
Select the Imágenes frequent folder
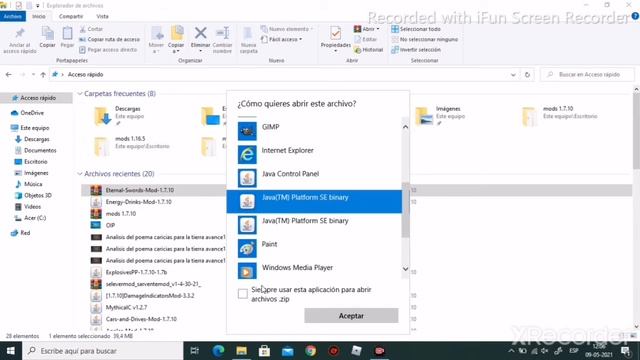coord(441,116)
